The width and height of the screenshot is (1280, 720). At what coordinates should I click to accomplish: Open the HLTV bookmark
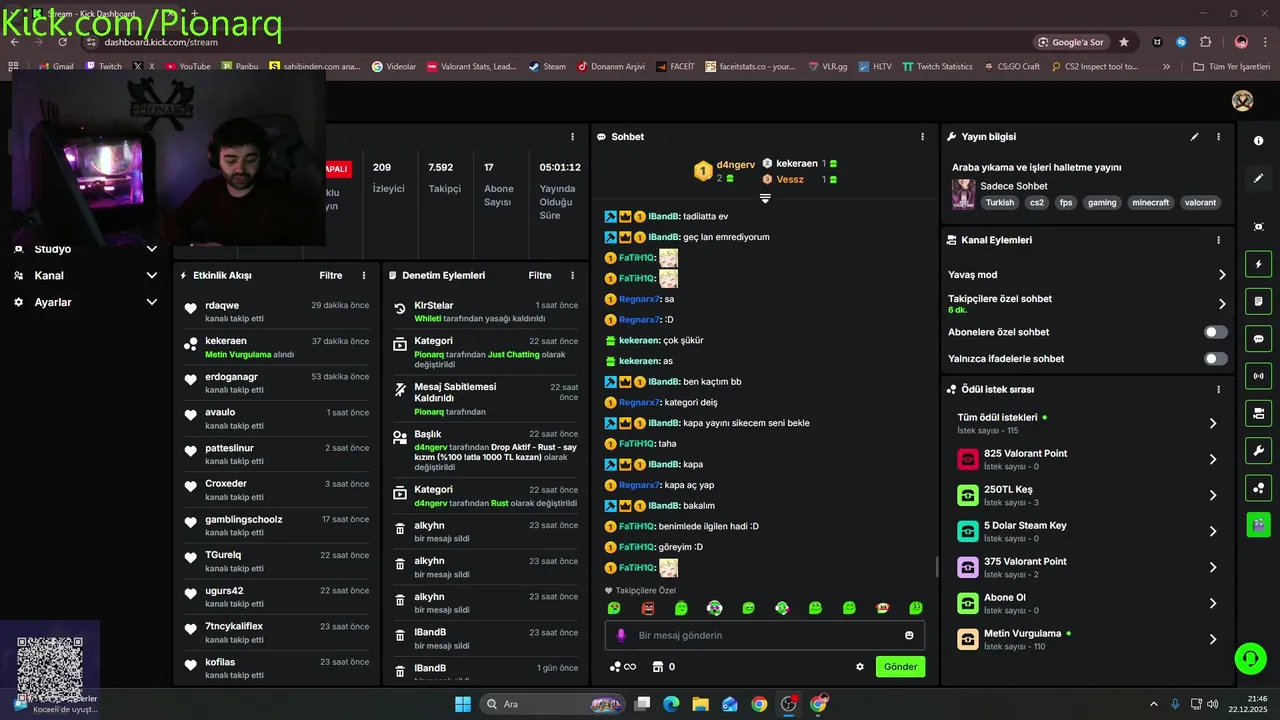coord(875,67)
